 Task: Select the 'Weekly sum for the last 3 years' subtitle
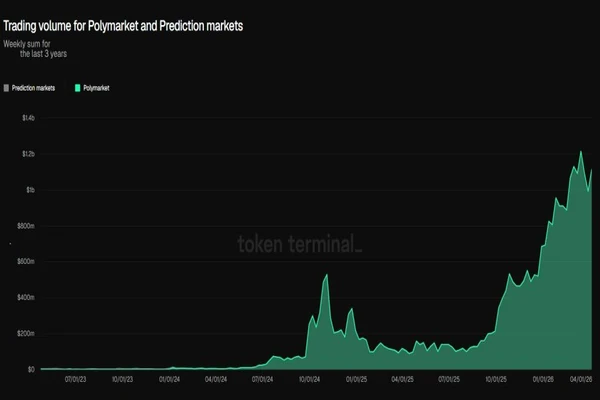(35, 49)
